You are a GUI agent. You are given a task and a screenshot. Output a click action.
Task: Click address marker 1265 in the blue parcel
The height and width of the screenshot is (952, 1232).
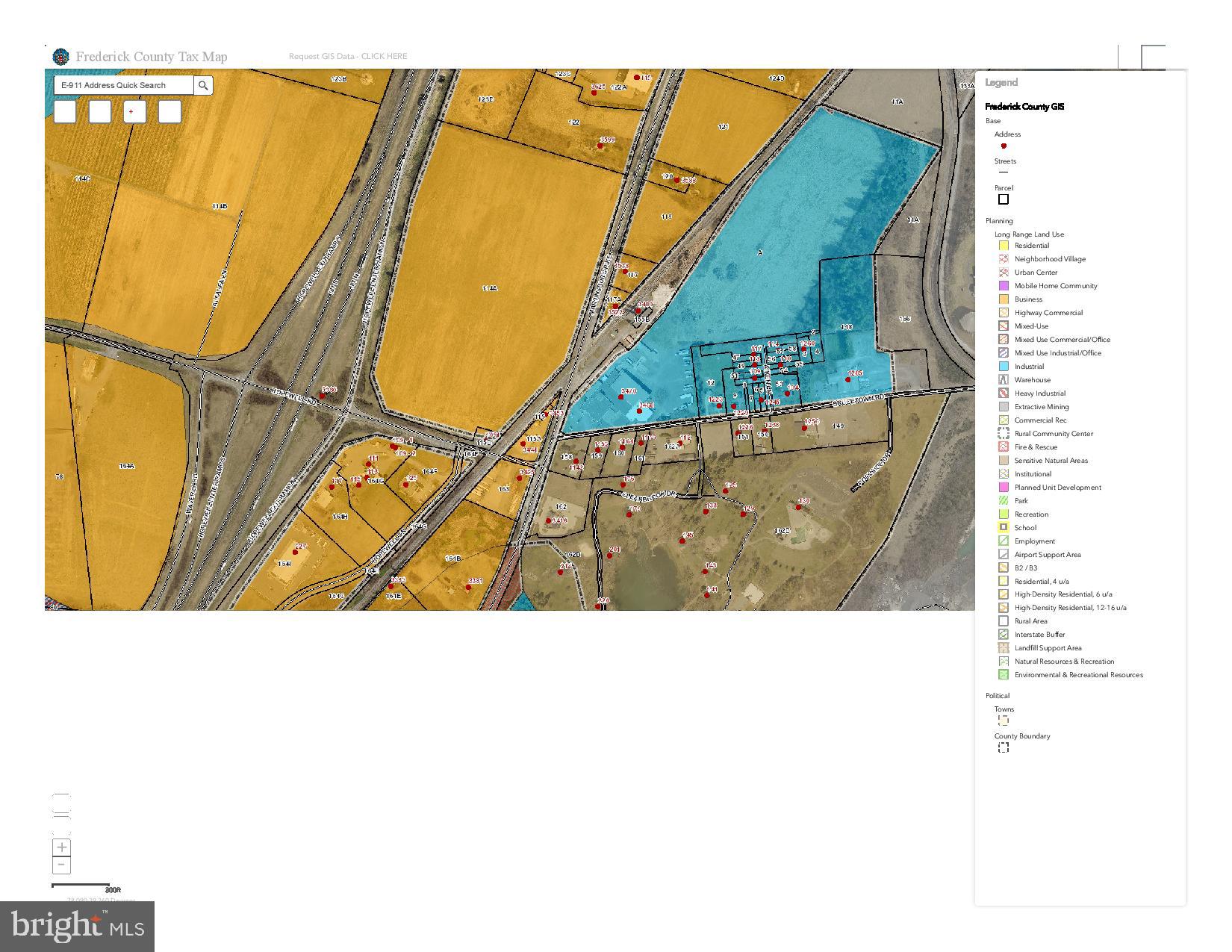pos(847,379)
